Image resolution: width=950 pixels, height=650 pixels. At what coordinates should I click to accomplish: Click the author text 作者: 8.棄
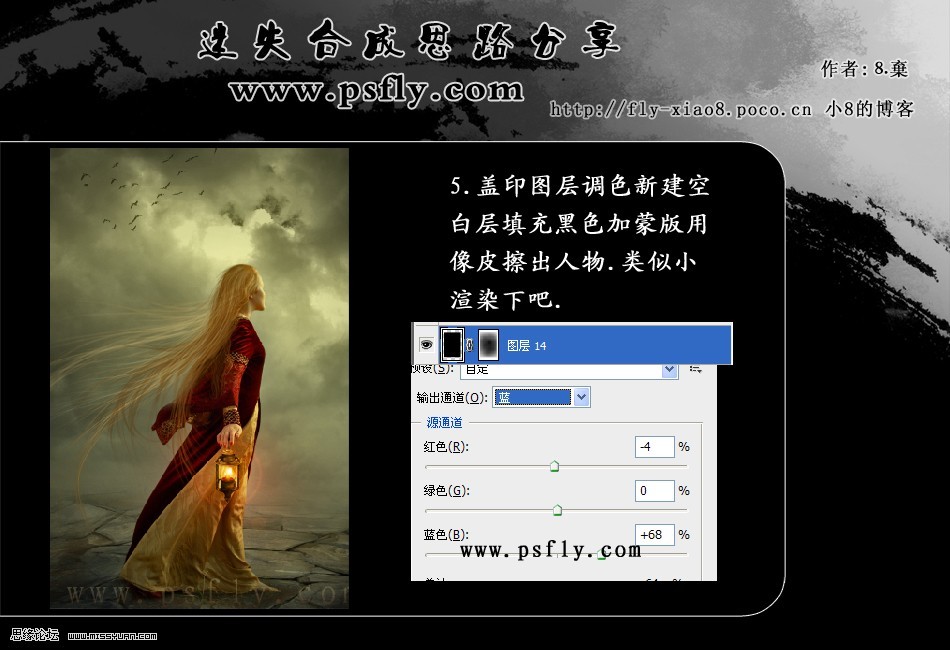pos(864,69)
